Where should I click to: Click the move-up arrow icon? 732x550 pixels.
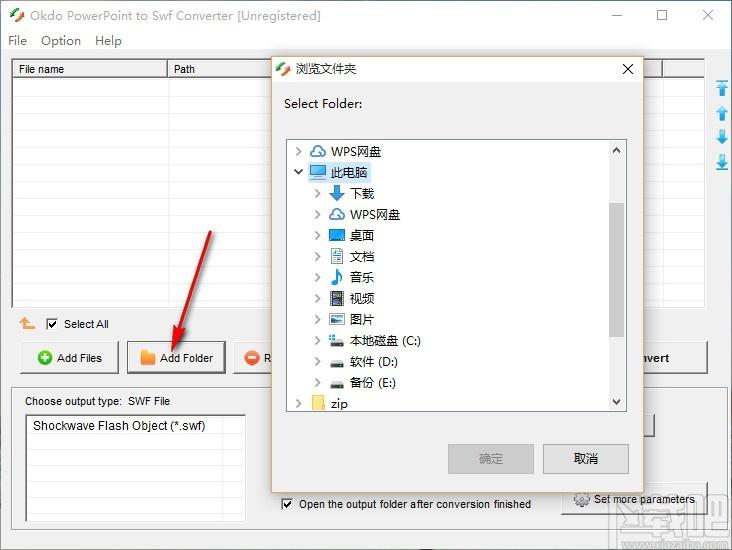722,113
